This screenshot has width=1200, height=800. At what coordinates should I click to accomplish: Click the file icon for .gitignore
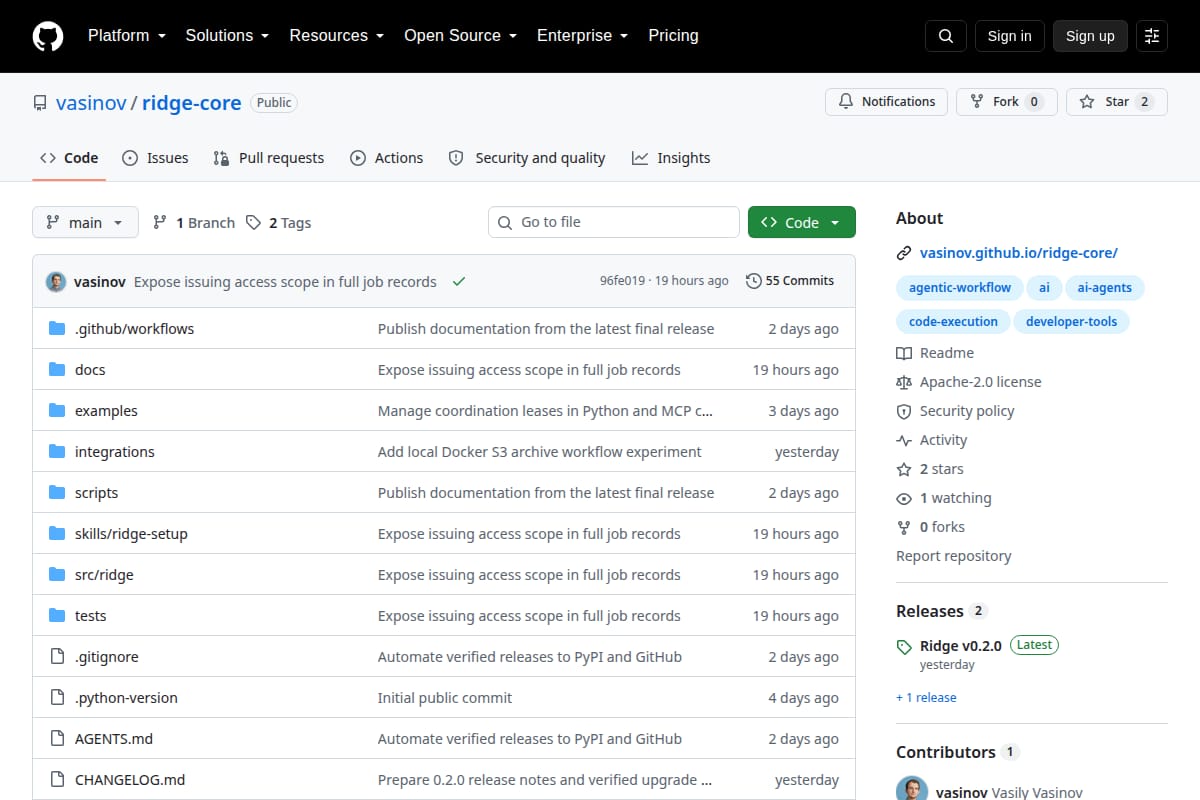(57, 657)
